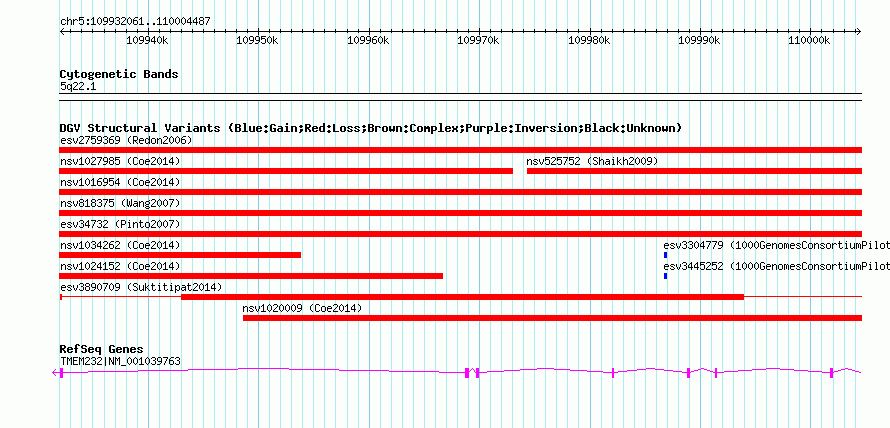Click the TMEM232|NM_001039763 gene label

point(120,361)
